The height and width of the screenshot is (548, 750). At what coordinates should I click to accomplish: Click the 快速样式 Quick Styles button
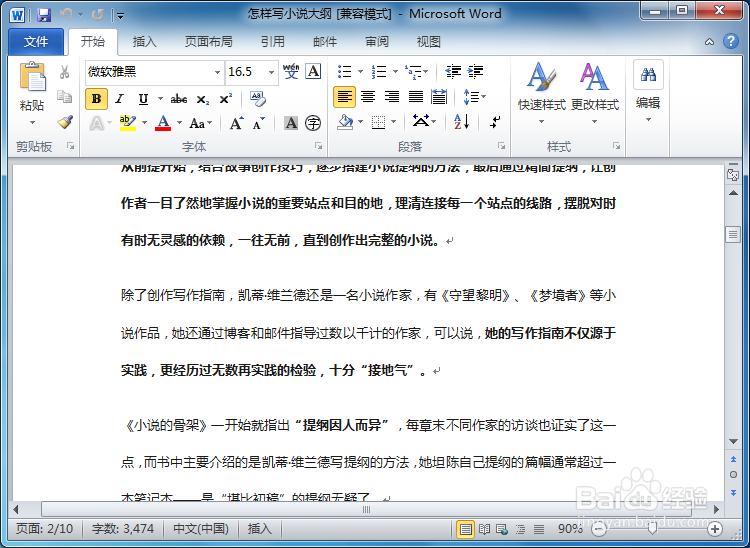click(541, 93)
